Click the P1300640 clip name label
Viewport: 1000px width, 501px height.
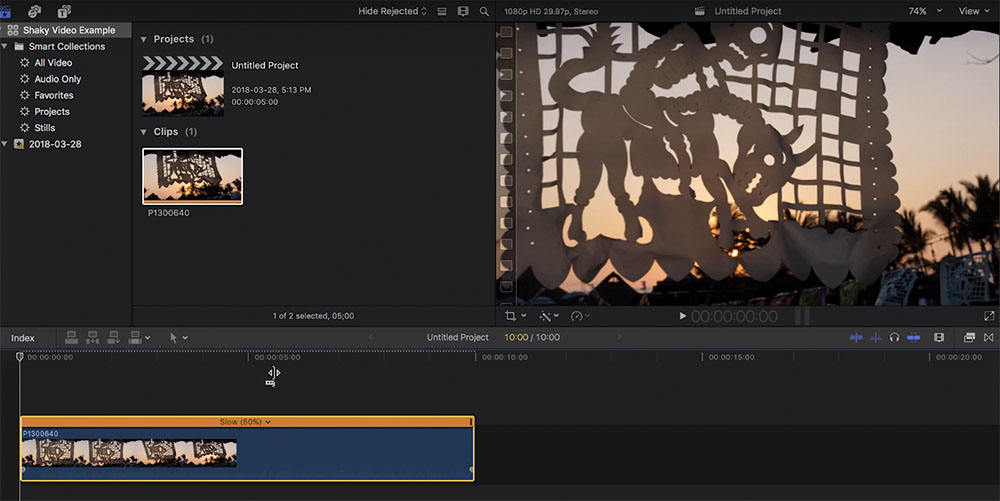pos(168,213)
